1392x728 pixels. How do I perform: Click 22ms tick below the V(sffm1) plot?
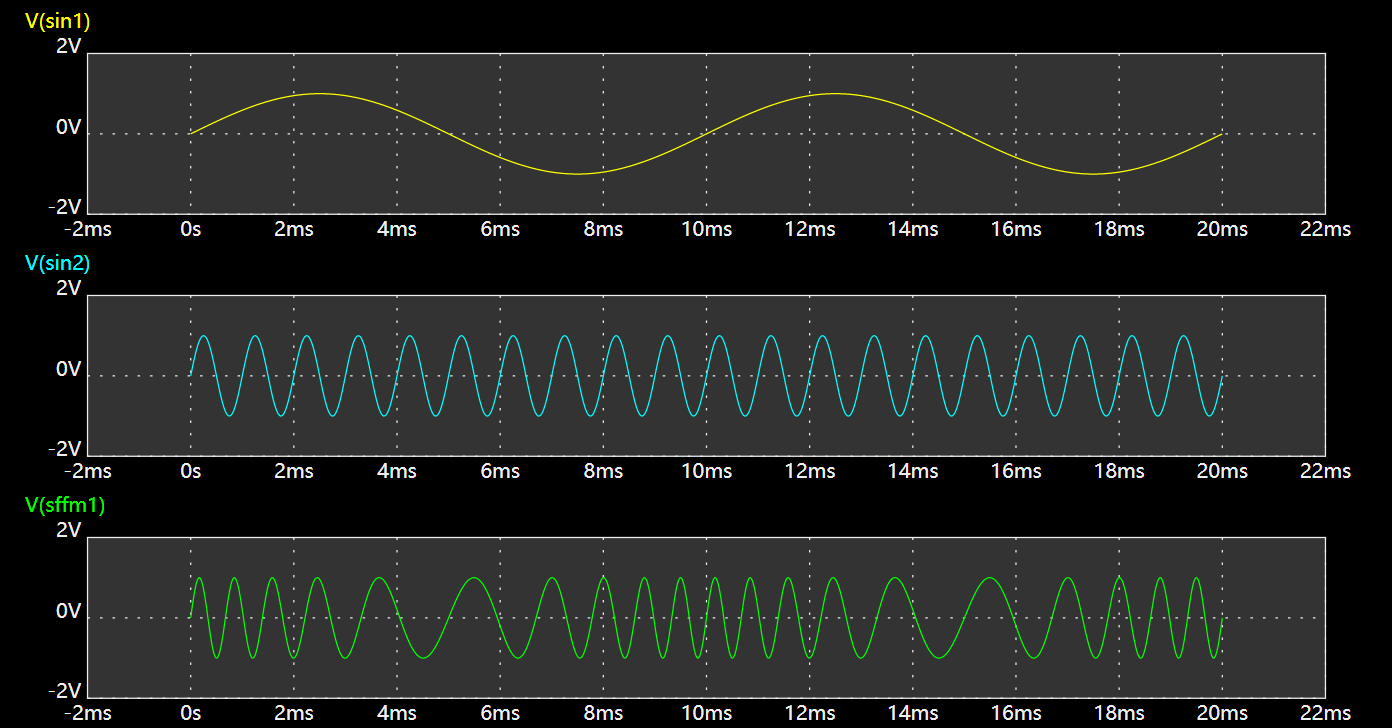point(1325,713)
